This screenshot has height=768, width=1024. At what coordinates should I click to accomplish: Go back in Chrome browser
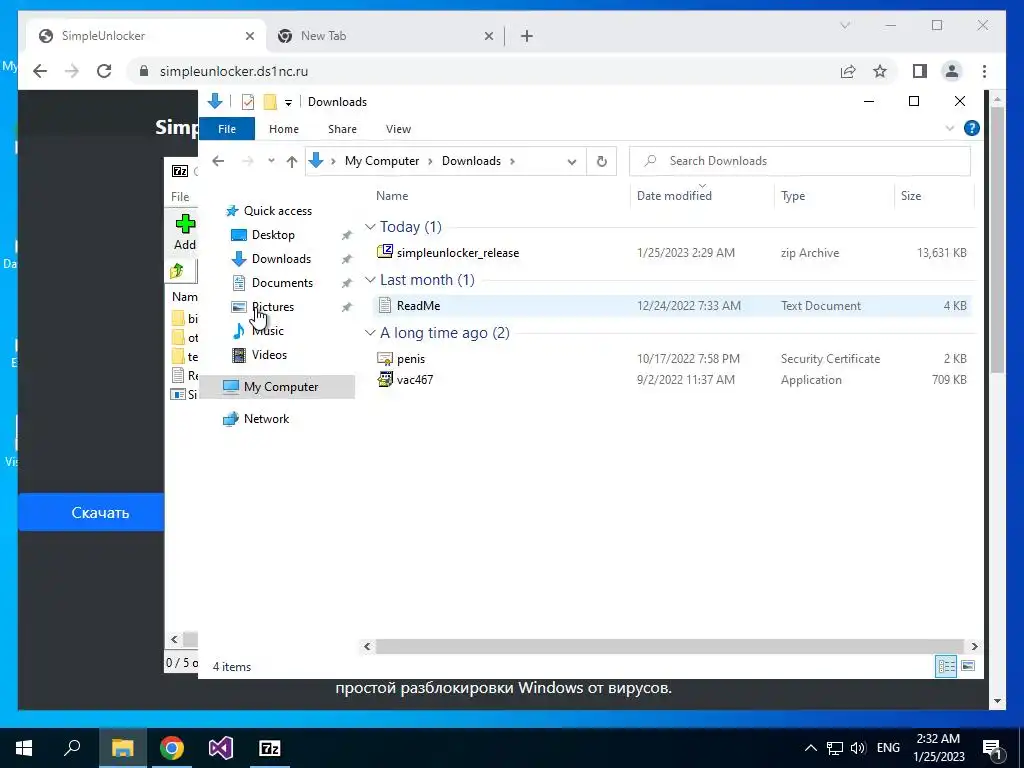click(x=40, y=71)
